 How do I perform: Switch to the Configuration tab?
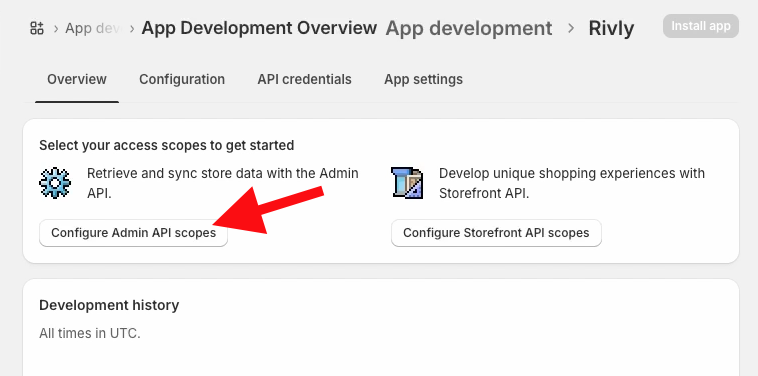click(182, 79)
